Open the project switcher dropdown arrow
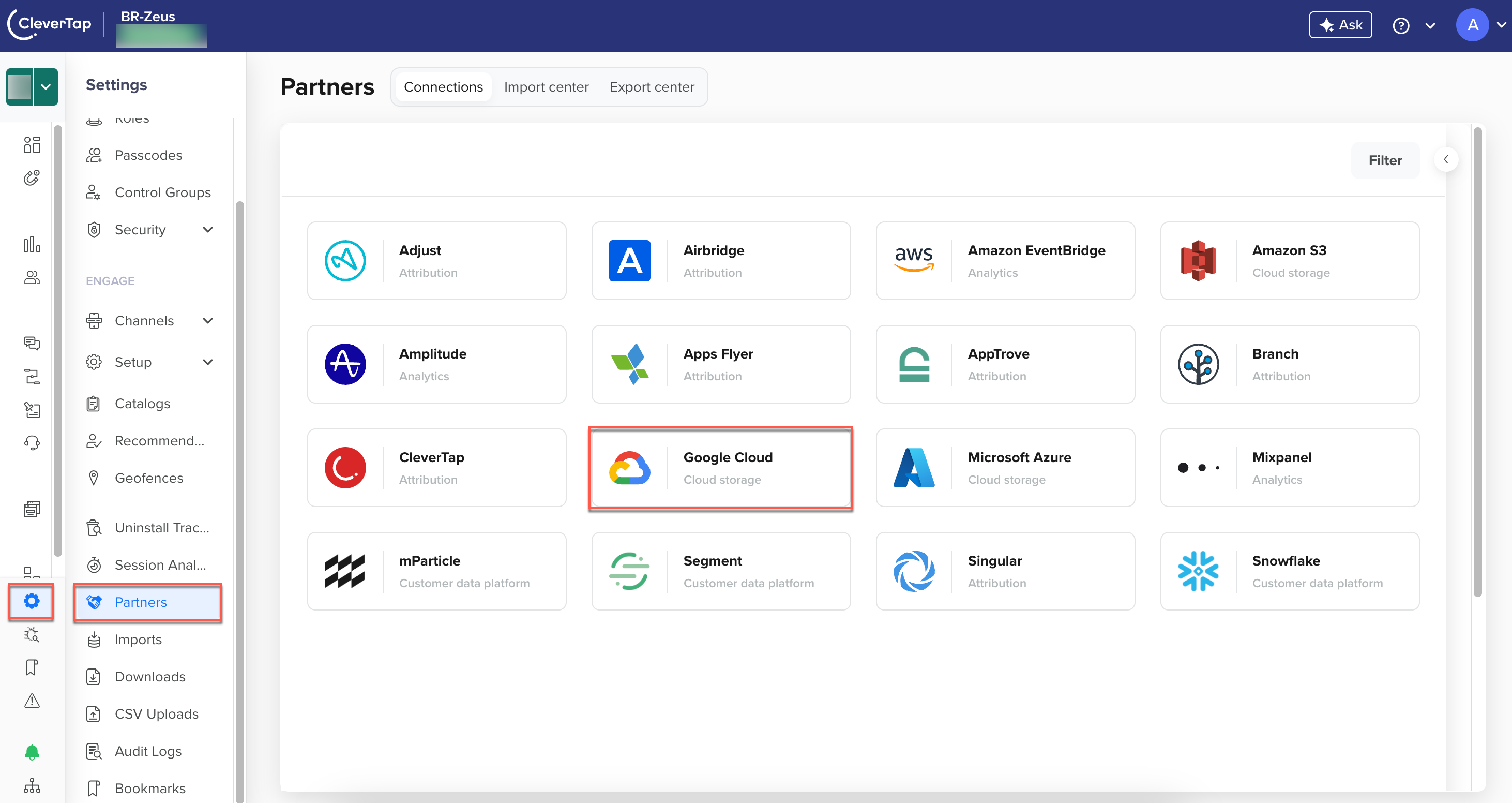Viewport: 1512px width, 803px height. [x=45, y=87]
